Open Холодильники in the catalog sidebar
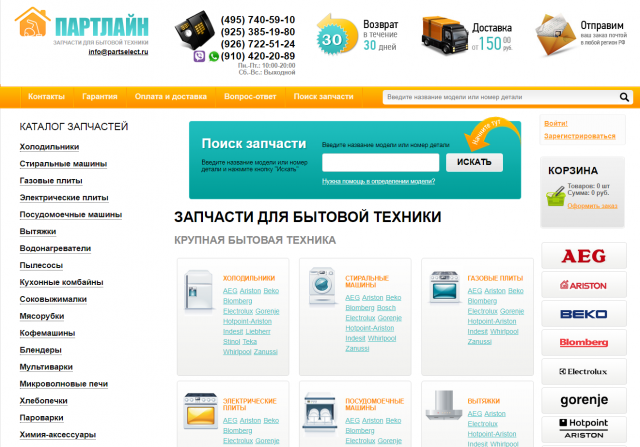640x447 pixels. coord(49,147)
